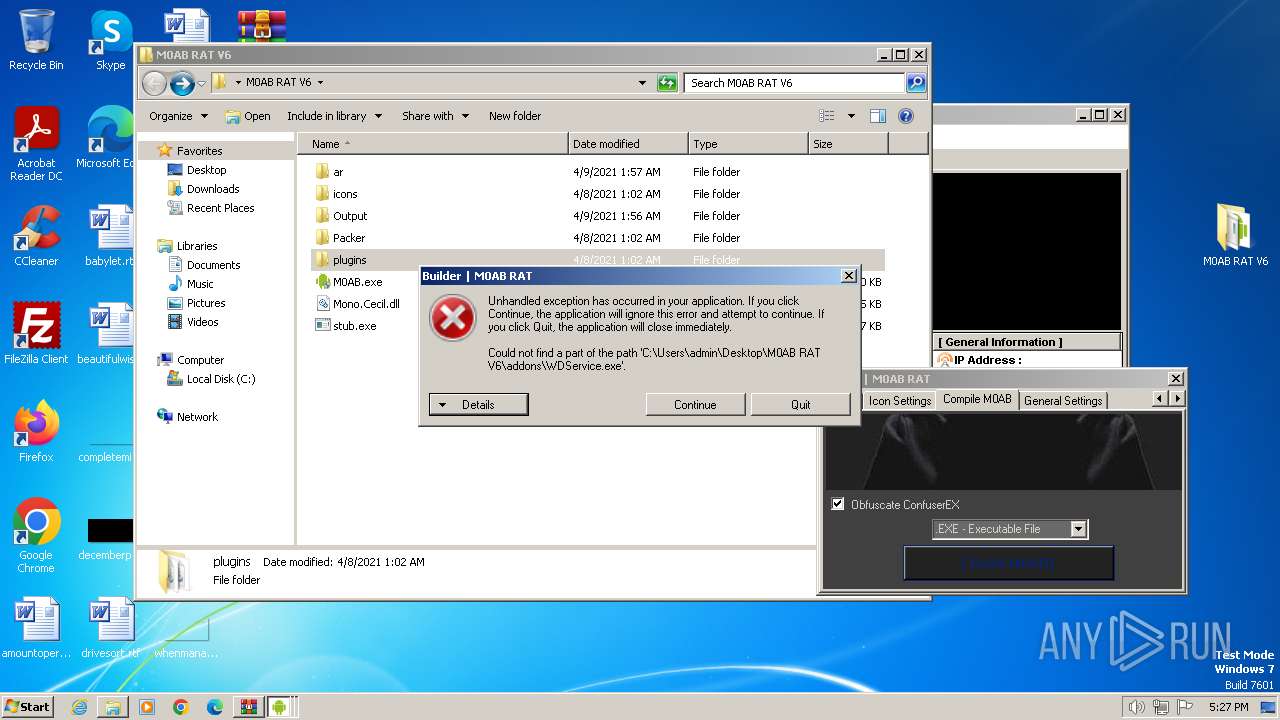Switch to the Icon Settings tab
Screen dimensions: 1280x720
coord(899,400)
